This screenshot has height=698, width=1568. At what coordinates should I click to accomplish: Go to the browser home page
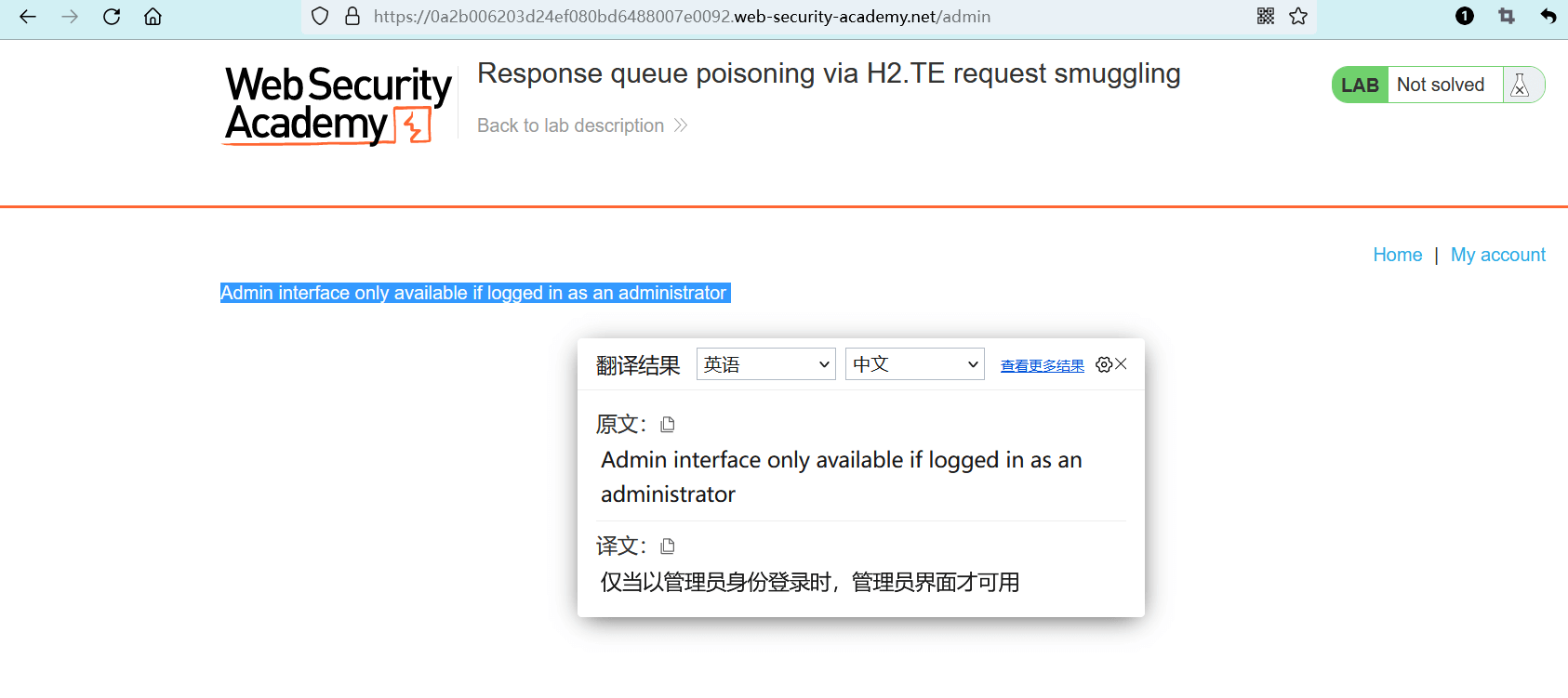pos(153,17)
